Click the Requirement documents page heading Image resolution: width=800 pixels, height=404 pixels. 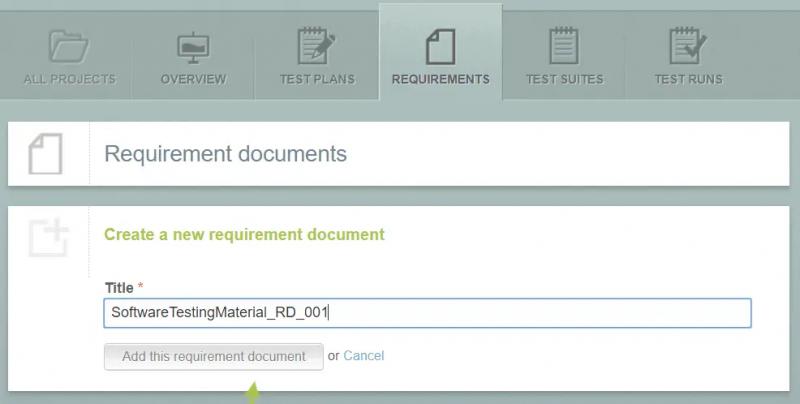point(225,154)
